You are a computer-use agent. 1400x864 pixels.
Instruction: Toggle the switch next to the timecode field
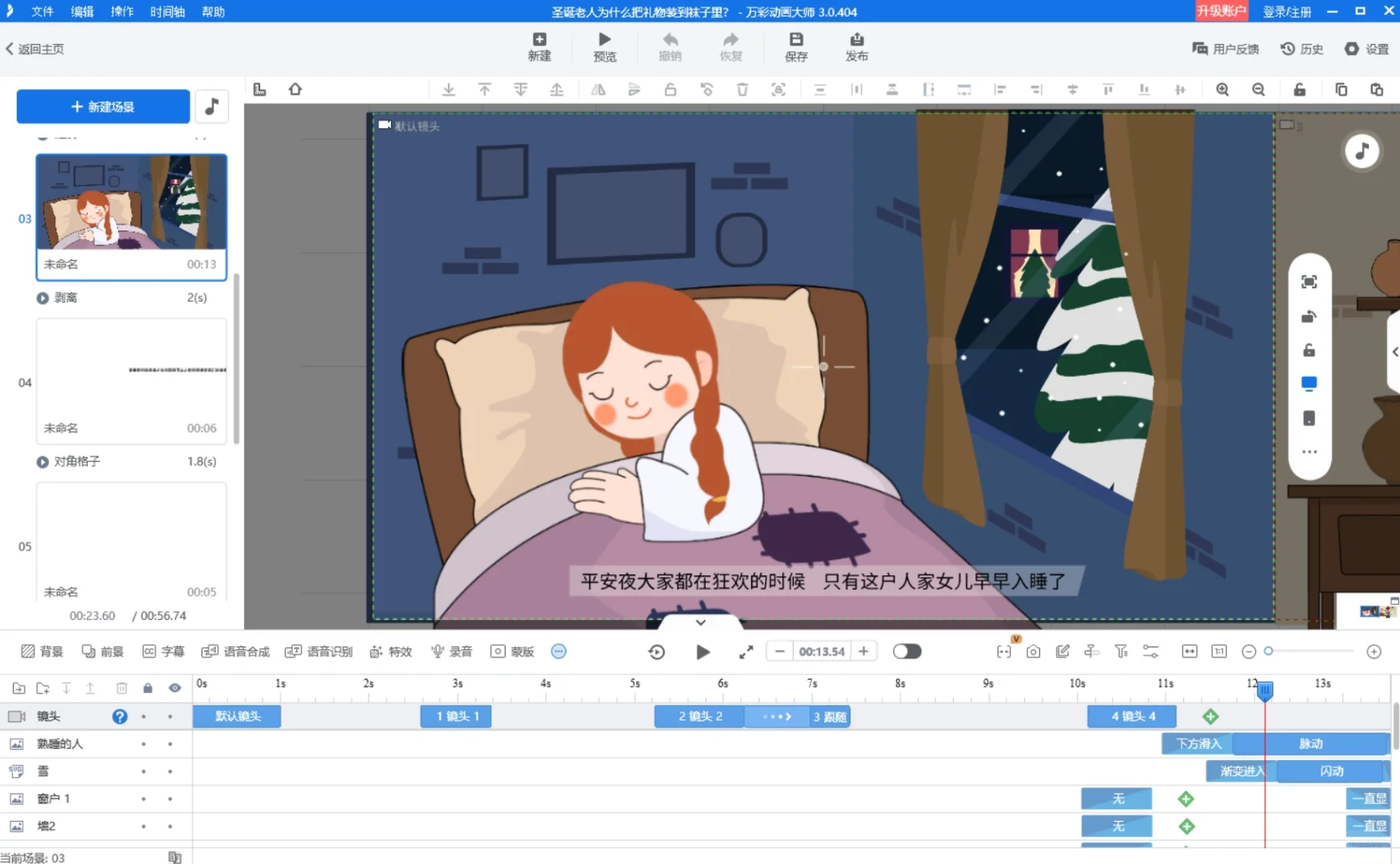[906, 651]
